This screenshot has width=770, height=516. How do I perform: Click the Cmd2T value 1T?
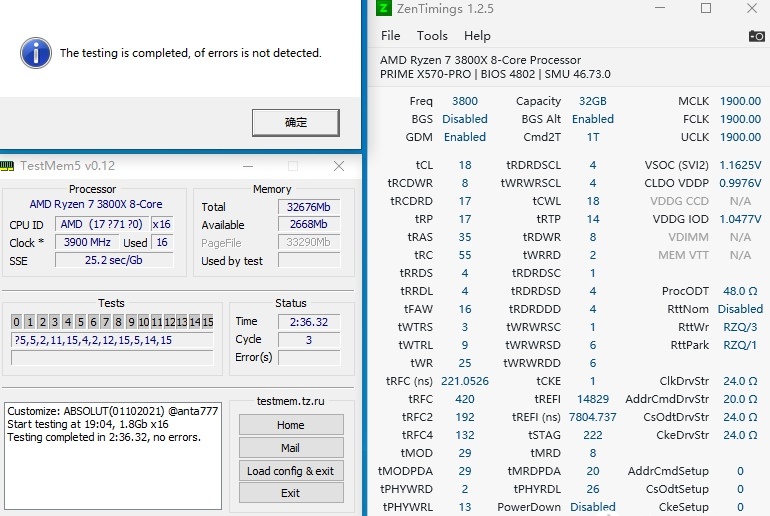pyautogui.click(x=593, y=137)
